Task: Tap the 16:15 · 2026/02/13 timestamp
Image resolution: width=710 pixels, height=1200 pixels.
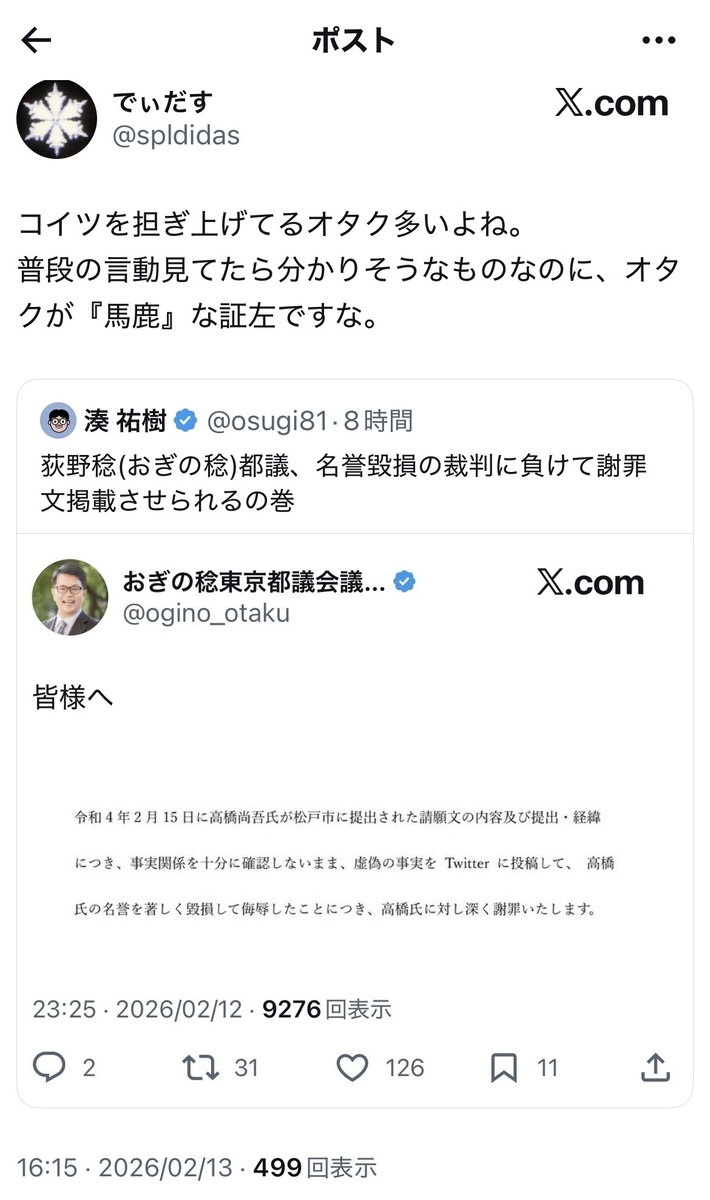Action: 125,1167
